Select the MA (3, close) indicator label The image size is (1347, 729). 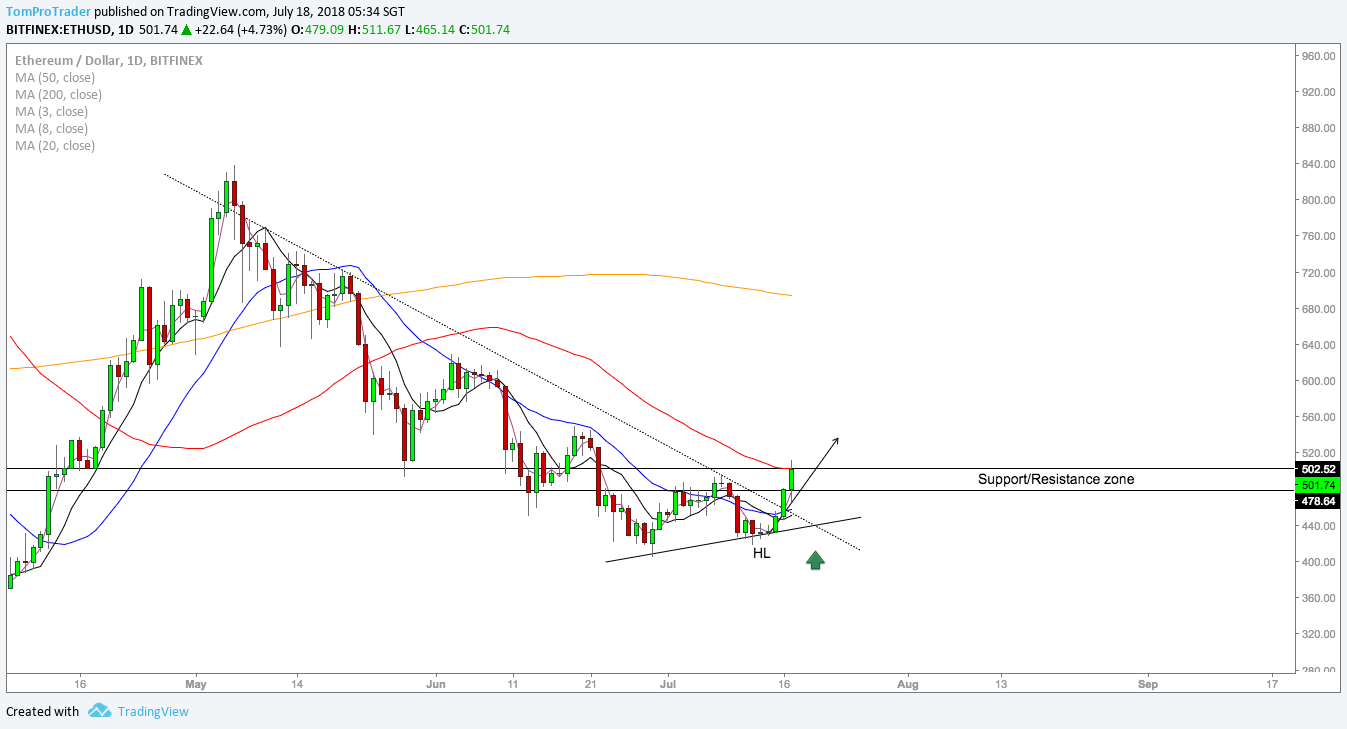[51, 111]
